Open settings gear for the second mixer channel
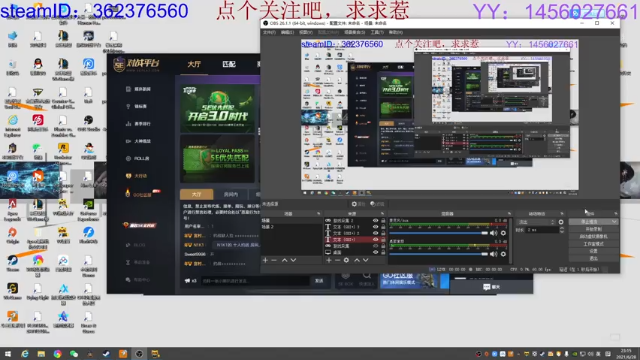 click(x=503, y=254)
